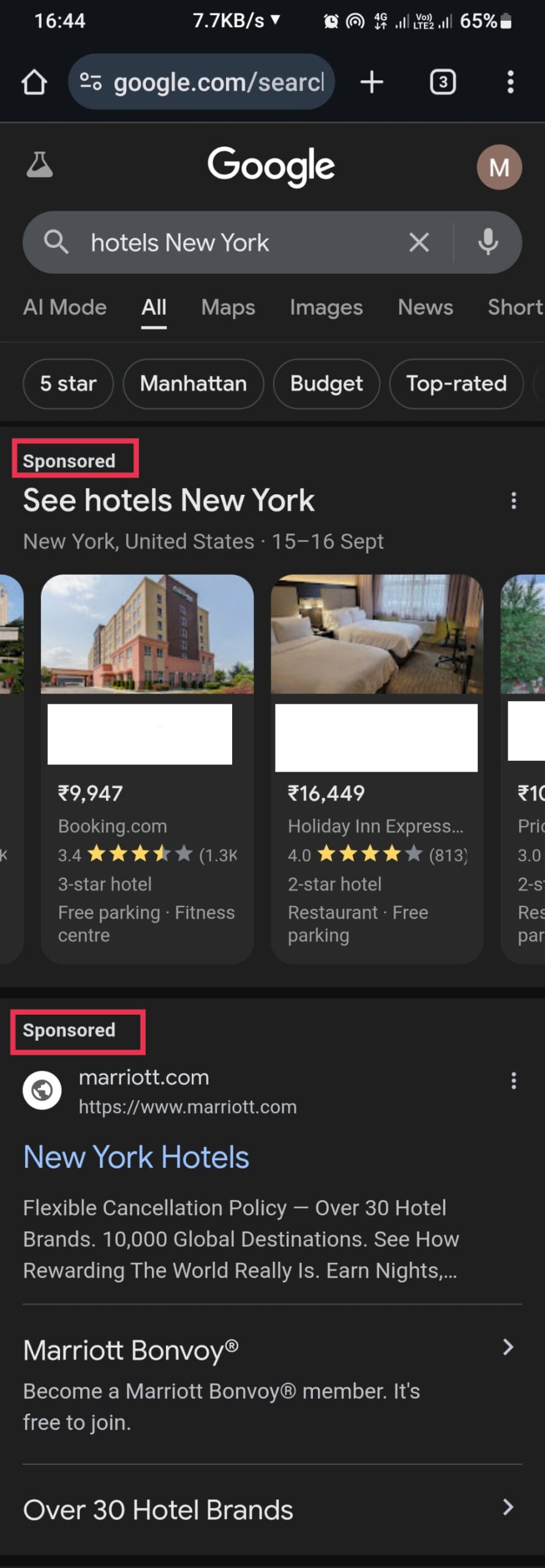Open Search Labs flask icon
Image resolution: width=545 pixels, height=1568 pixels.
click(x=40, y=165)
